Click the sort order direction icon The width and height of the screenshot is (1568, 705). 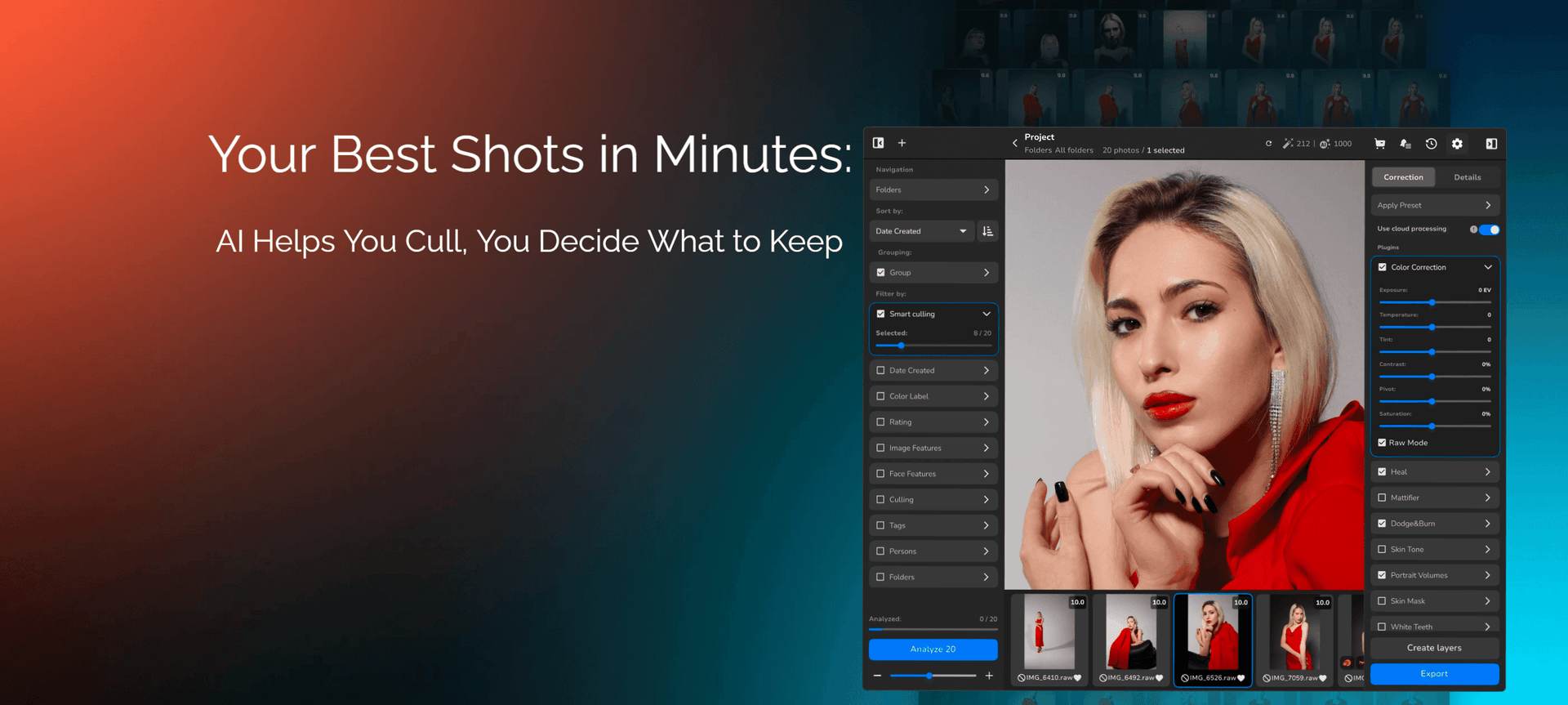click(988, 231)
